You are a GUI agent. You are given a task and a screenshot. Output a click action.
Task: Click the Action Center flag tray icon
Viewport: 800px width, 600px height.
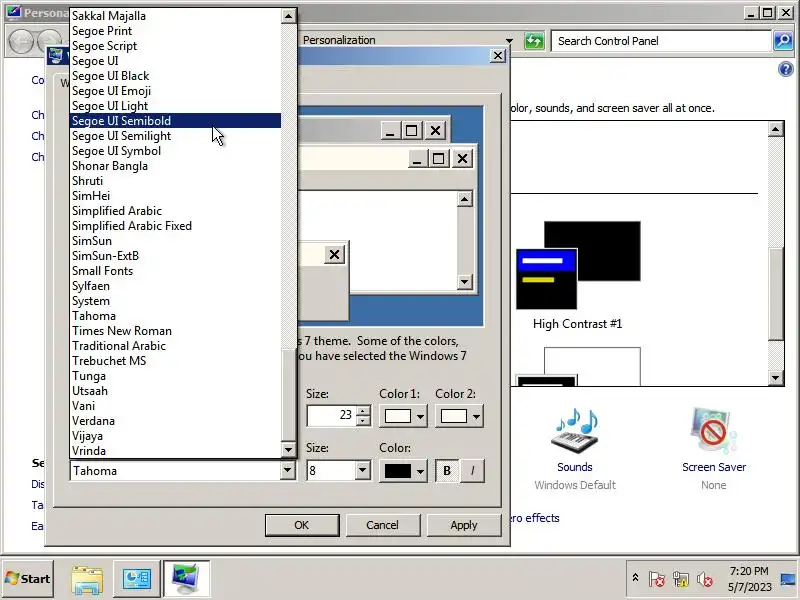(x=657, y=579)
